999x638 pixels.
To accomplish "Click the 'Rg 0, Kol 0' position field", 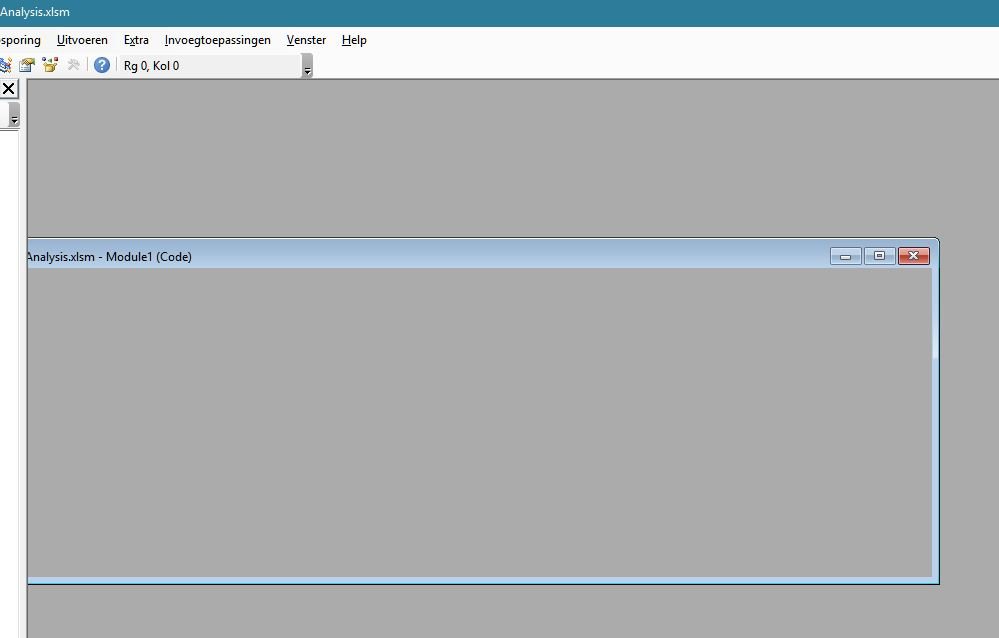I will (x=209, y=66).
